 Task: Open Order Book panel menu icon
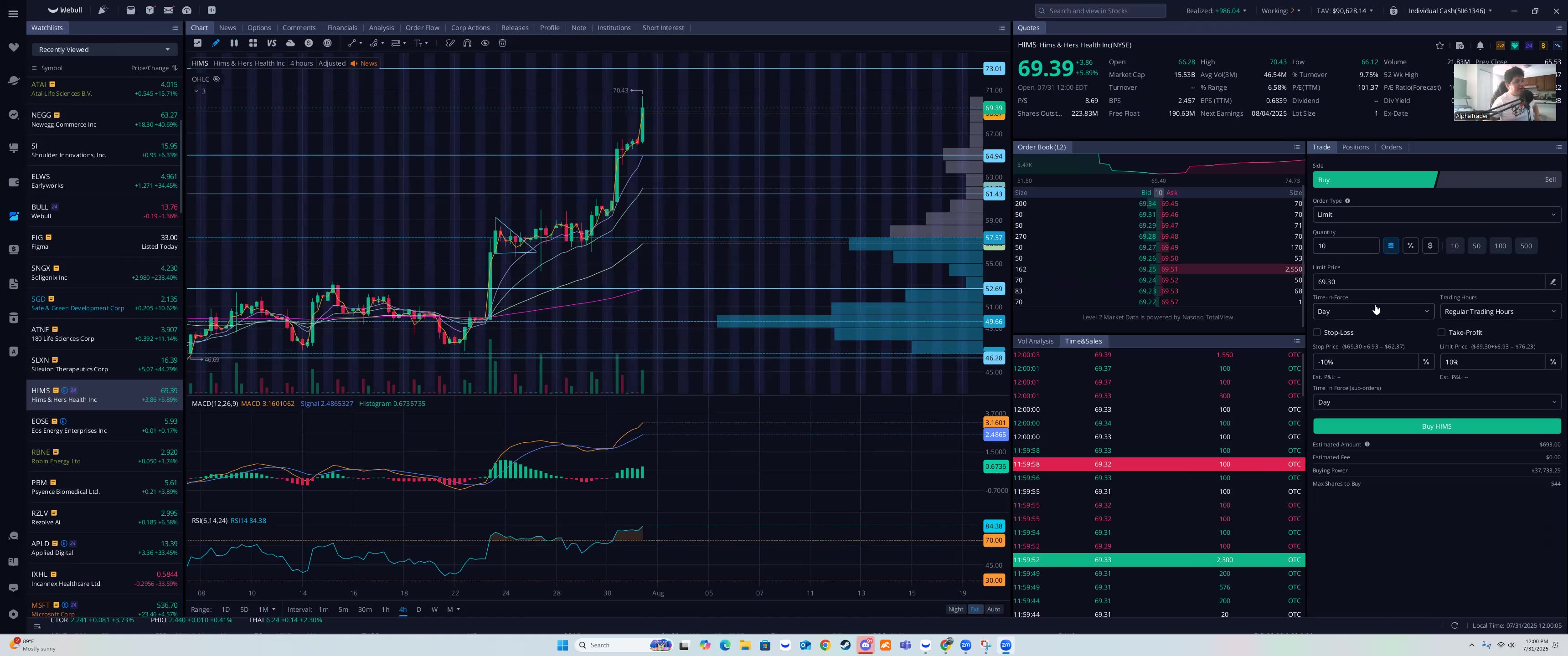tap(1296, 147)
